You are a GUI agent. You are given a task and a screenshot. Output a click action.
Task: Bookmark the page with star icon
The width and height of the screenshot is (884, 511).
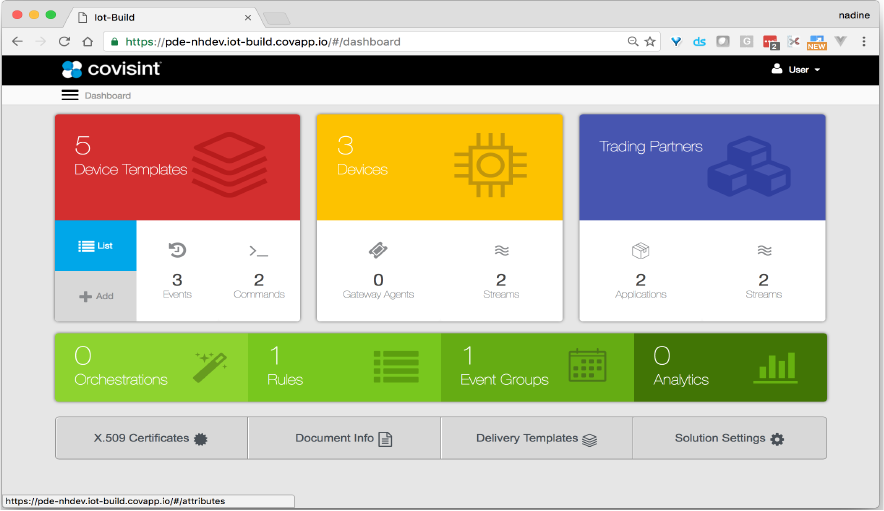(650, 42)
